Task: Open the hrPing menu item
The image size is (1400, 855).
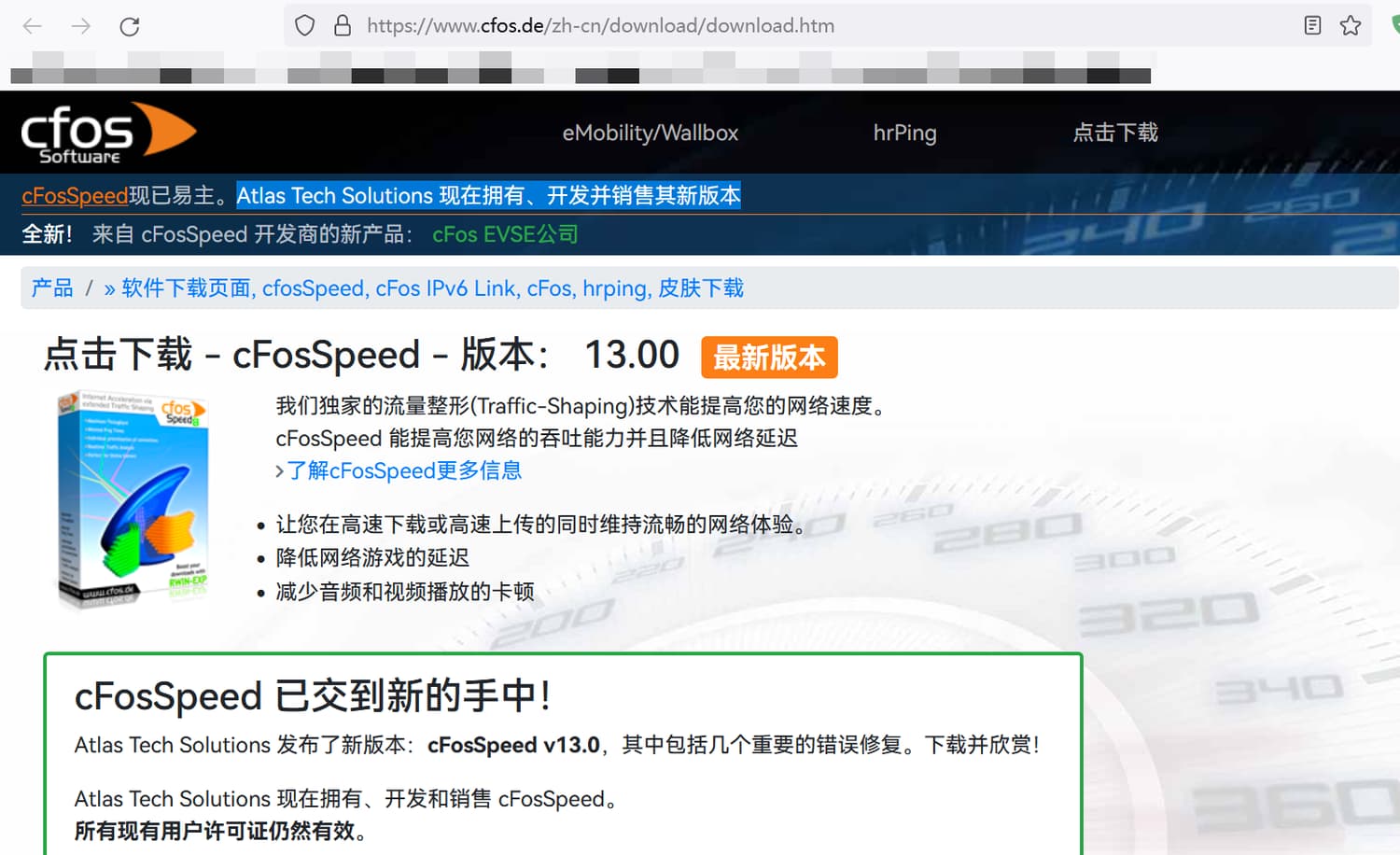Action: coord(904,133)
